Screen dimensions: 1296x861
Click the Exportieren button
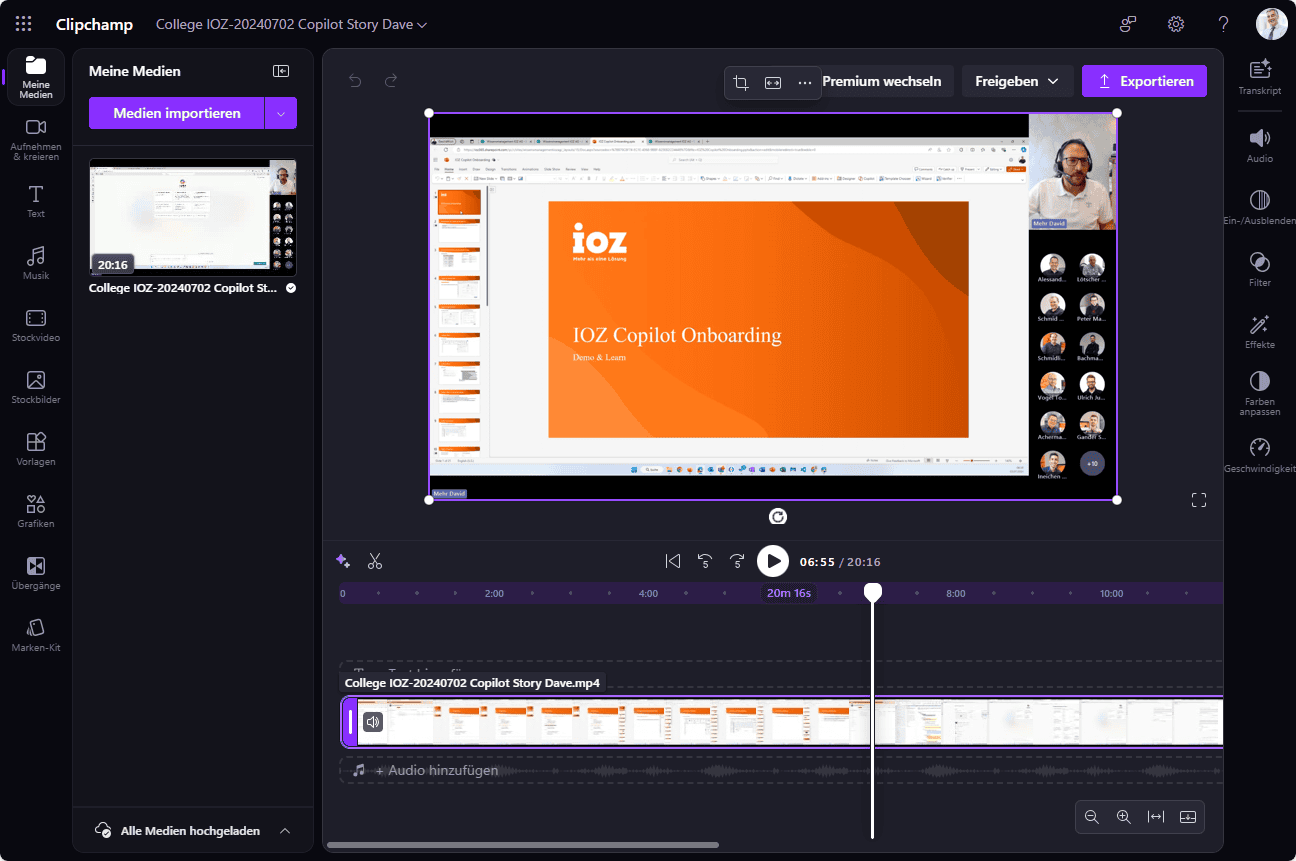(x=1144, y=81)
